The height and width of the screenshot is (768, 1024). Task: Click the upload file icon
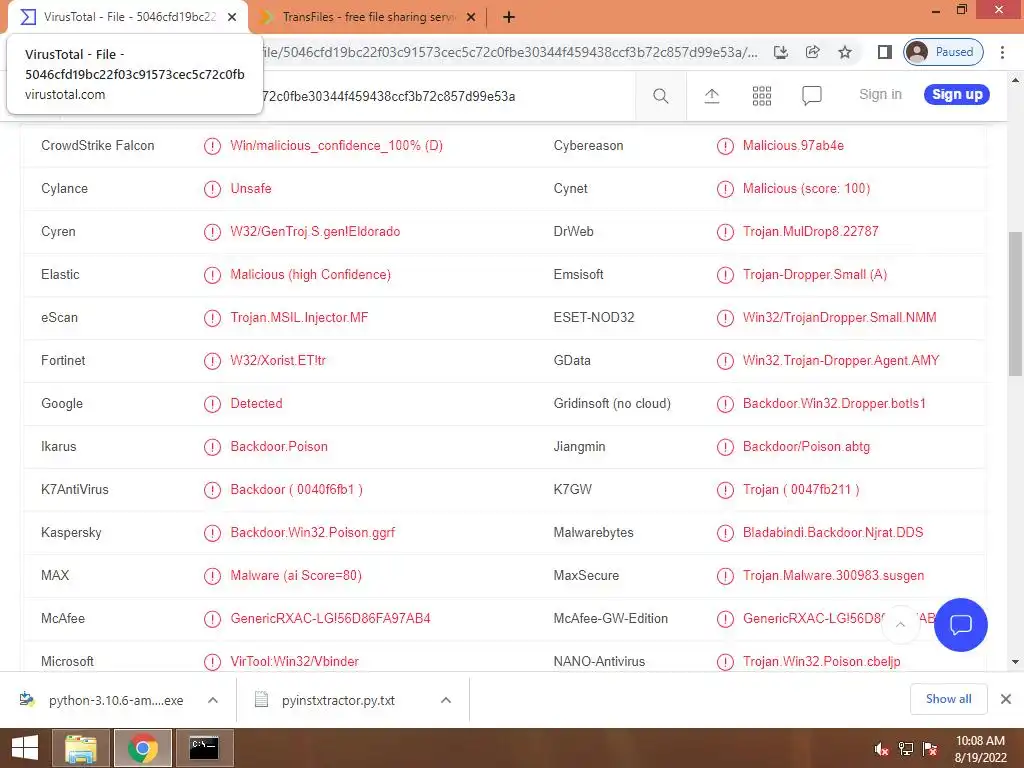click(x=712, y=96)
